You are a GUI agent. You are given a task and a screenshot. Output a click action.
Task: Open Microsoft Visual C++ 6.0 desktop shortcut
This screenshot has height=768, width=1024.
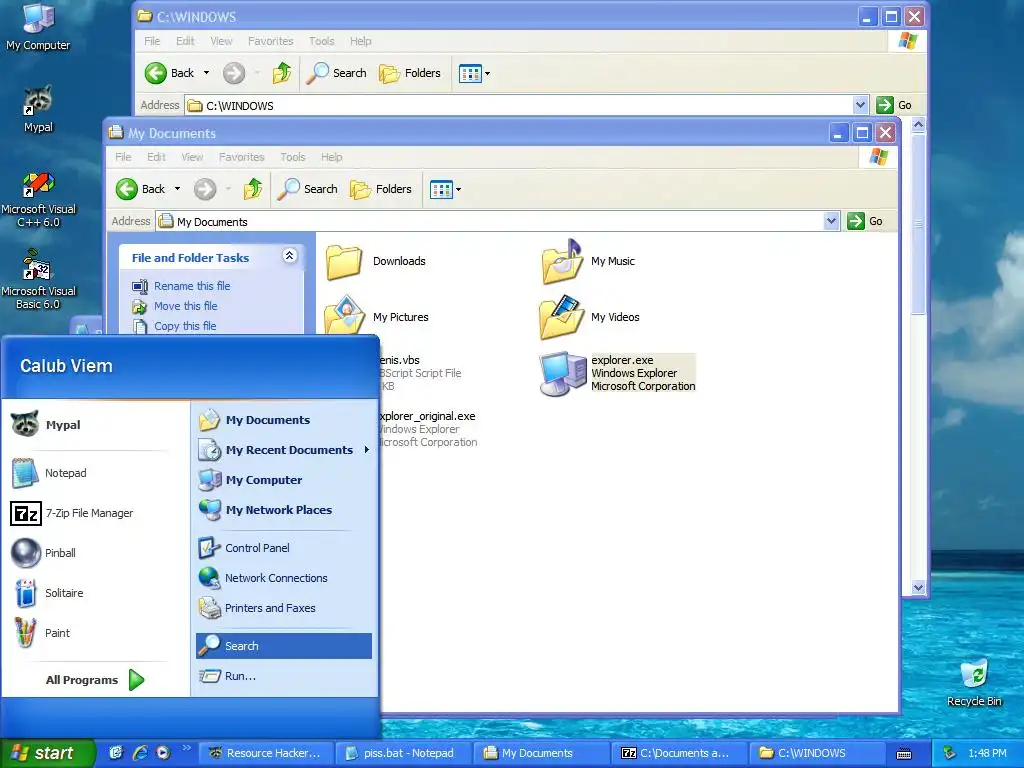click(38, 199)
